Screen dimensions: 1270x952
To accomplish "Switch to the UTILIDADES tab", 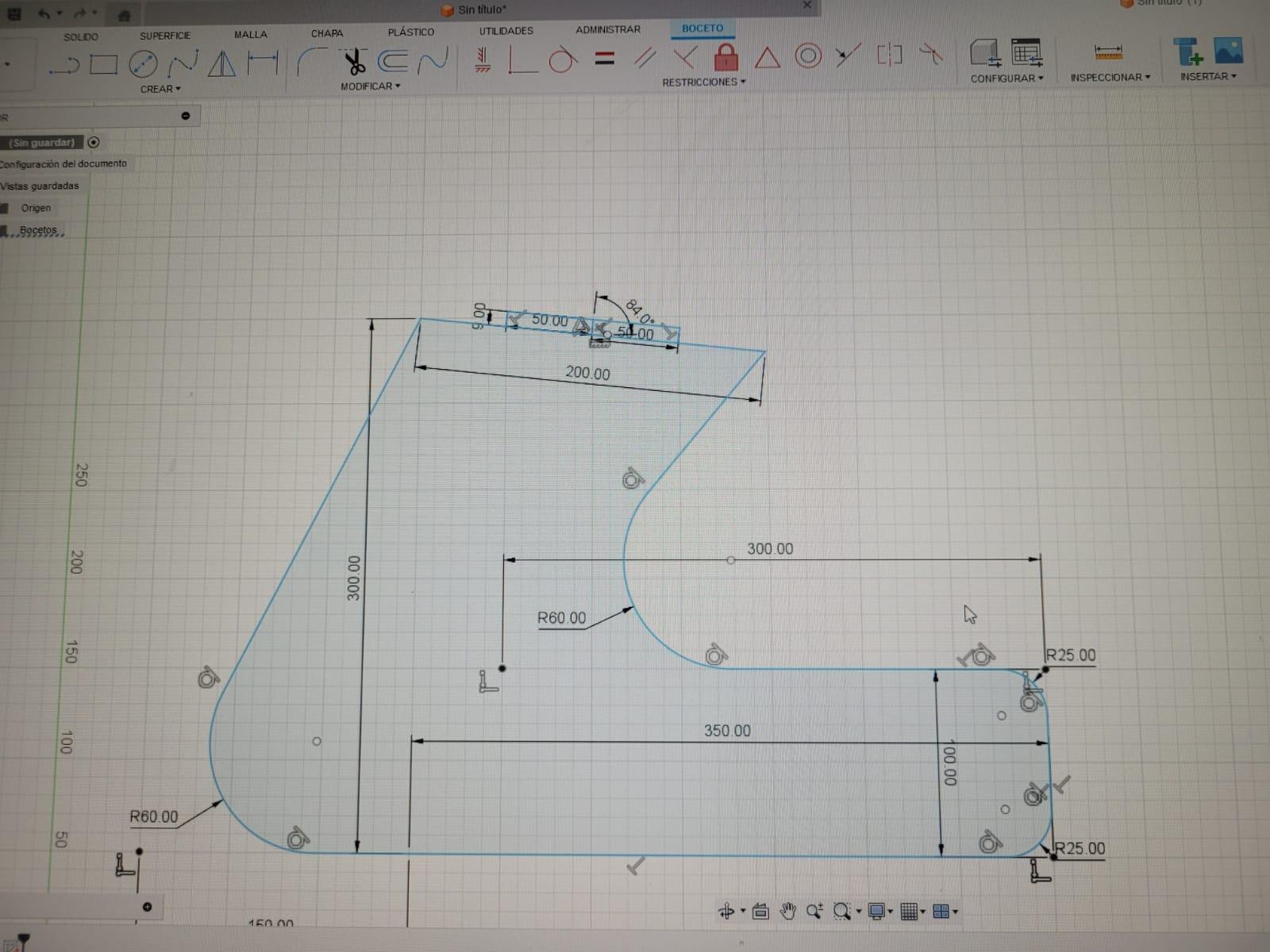I will (506, 30).
